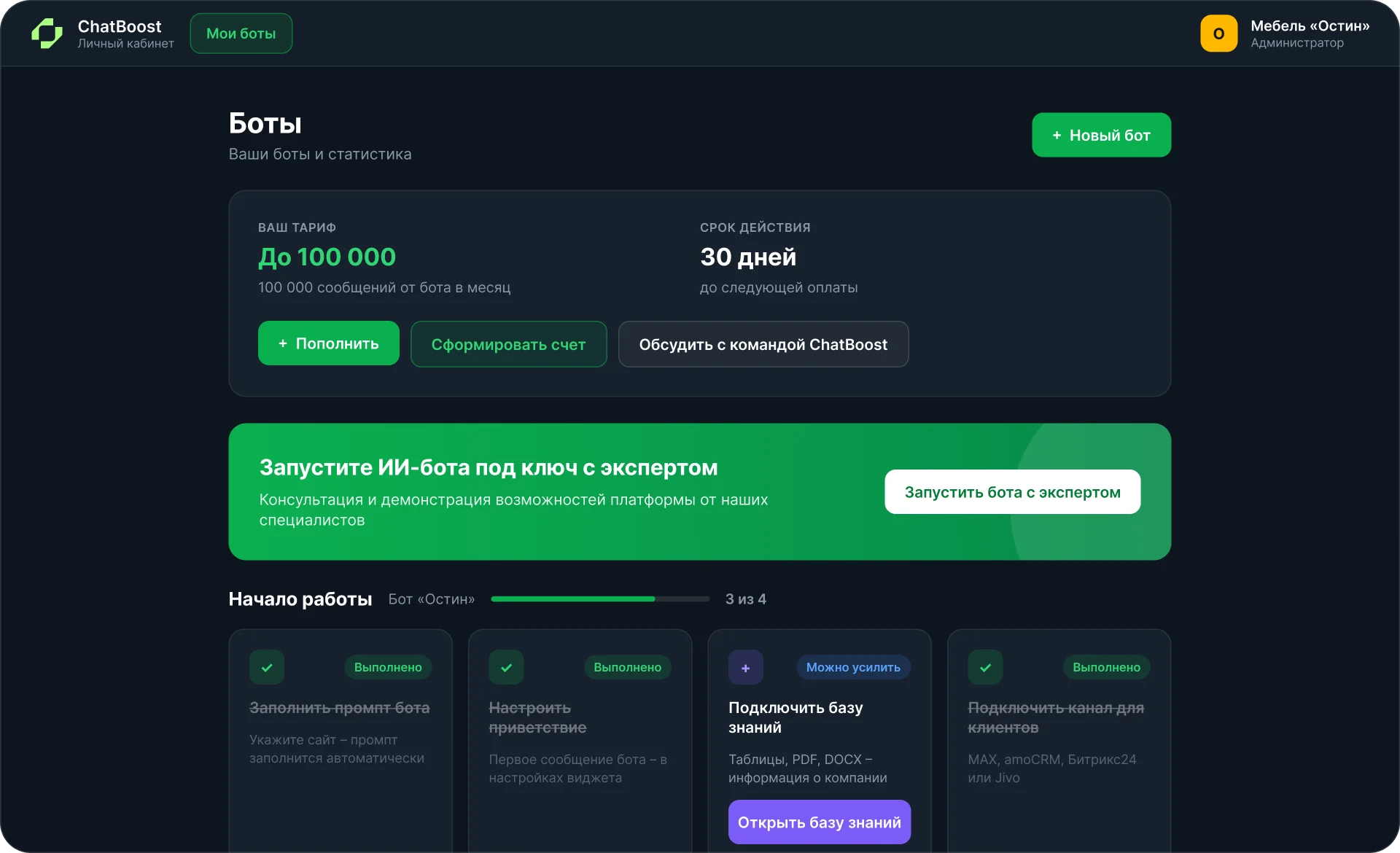
Task: Click the plus icon on Подключить базу знаний card
Action: (x=745, y=667)
